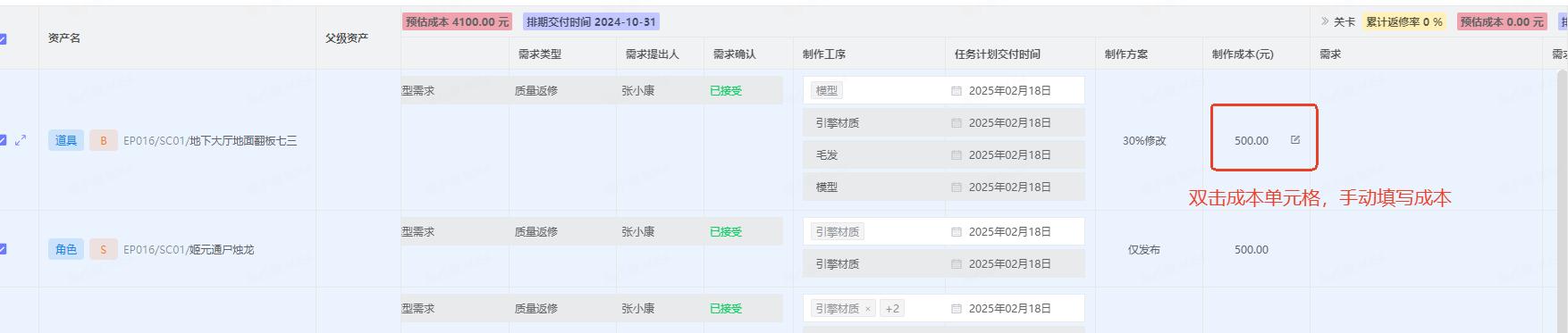Click the 制作成本(元) column header
The image size is (1568, 333).
1243,54
